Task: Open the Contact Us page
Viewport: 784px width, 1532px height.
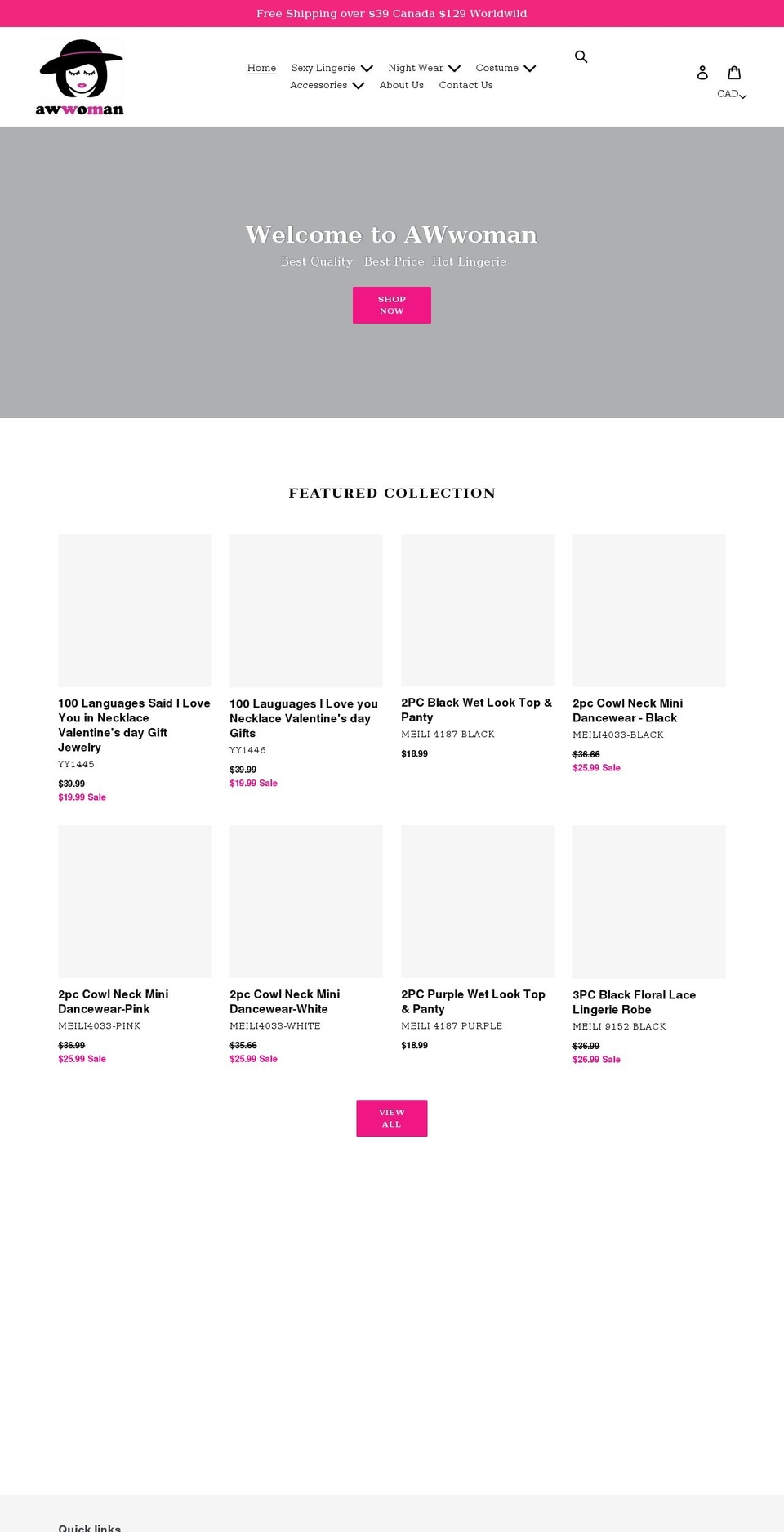Action: (465, 85)
